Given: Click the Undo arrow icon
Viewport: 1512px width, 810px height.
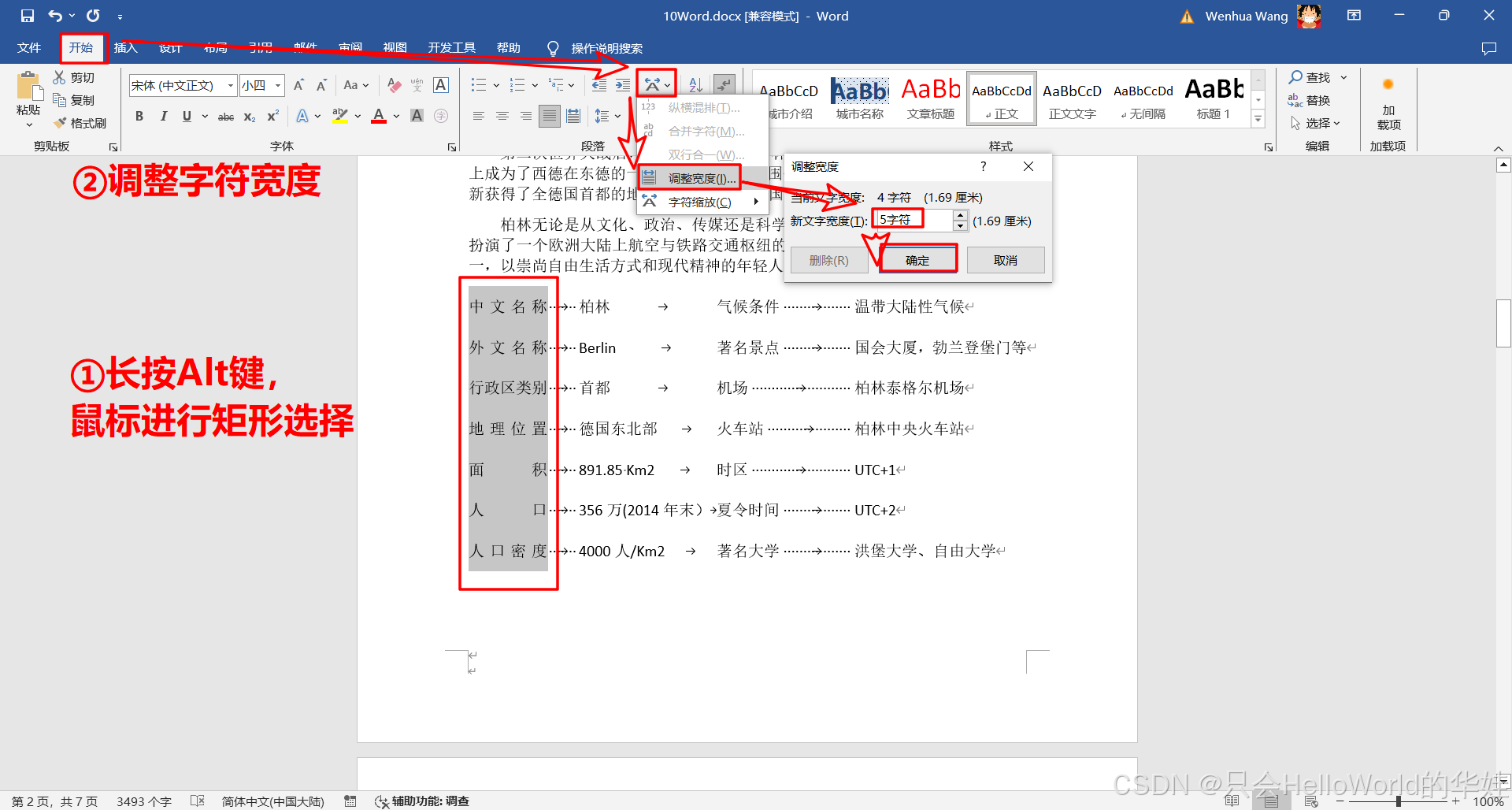Looking at the screenshot, I should pyautogui.click(x=55, y=16).
